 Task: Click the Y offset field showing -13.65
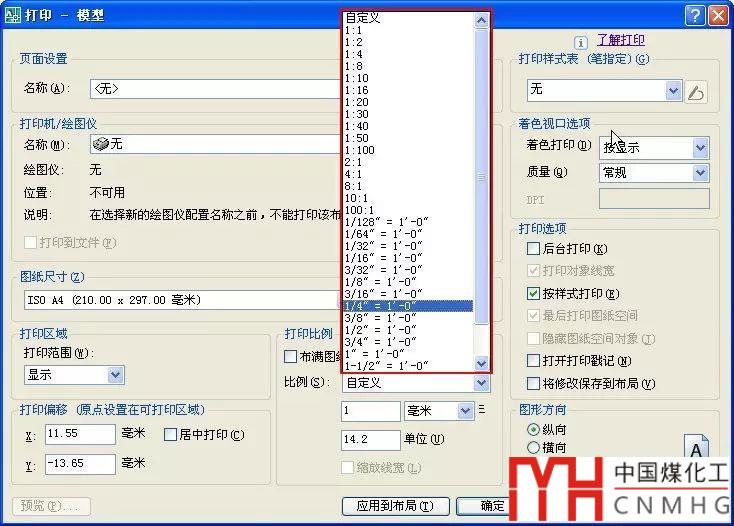point(80,464)
